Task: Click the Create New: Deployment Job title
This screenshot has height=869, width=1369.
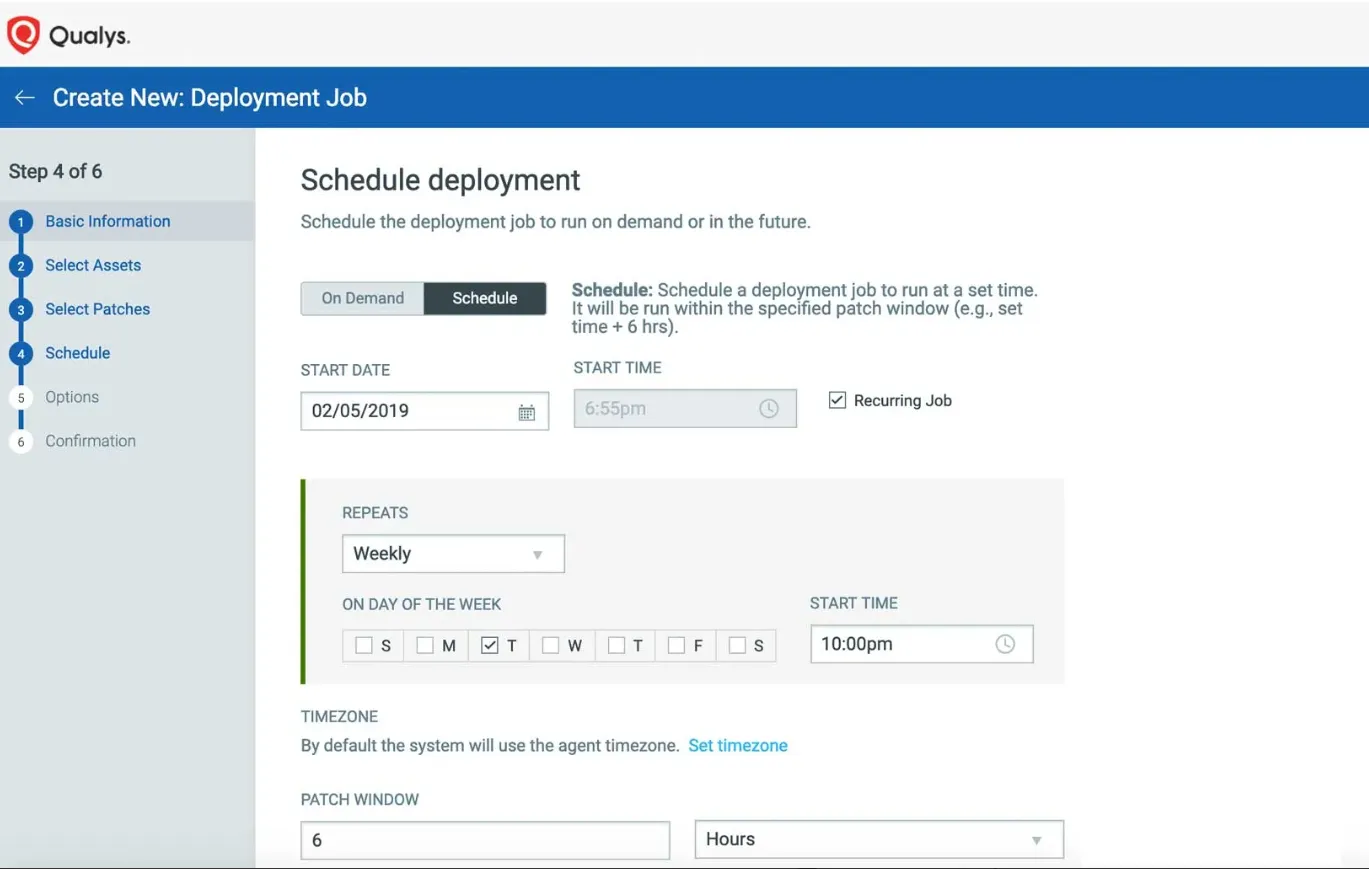Action: 210,98
